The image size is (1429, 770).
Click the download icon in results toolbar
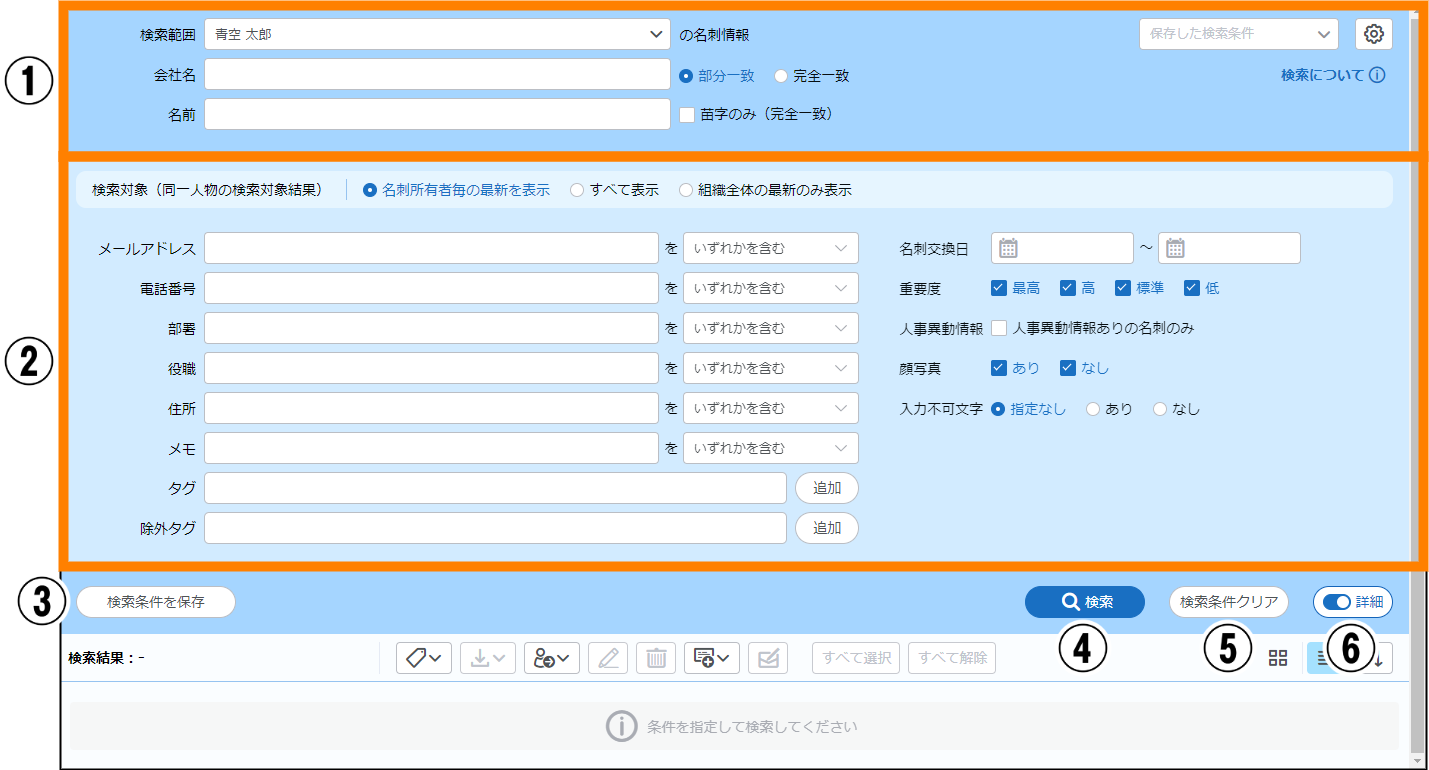(488, 658)
